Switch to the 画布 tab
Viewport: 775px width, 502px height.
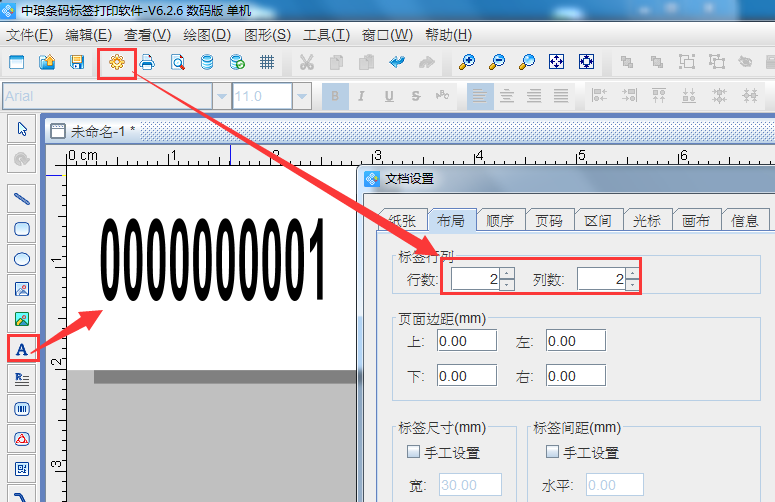click(x=696, y=220)
